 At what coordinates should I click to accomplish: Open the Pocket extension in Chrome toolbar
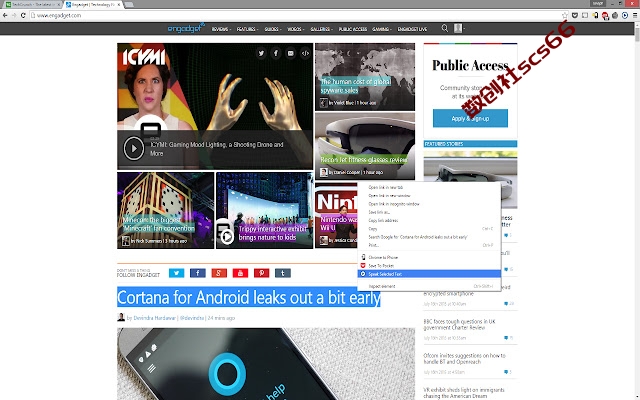coord(575,16)
